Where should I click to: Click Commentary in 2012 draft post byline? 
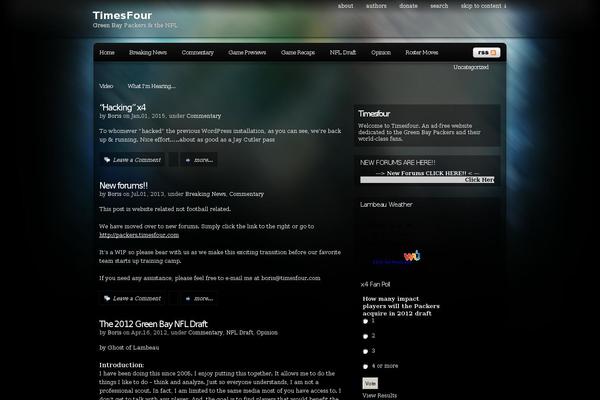(x=205, y=333)
